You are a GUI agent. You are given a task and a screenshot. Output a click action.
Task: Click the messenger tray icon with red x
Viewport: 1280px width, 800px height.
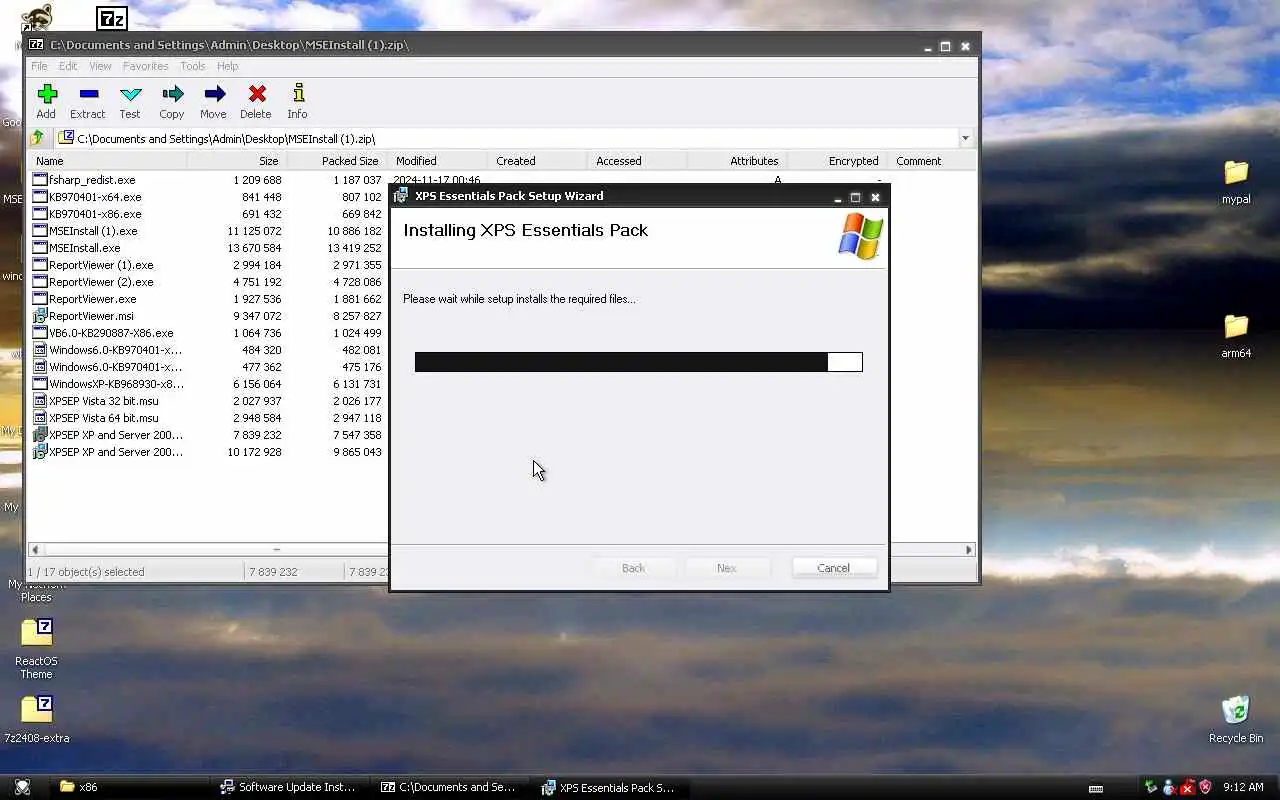[1169, 787]
